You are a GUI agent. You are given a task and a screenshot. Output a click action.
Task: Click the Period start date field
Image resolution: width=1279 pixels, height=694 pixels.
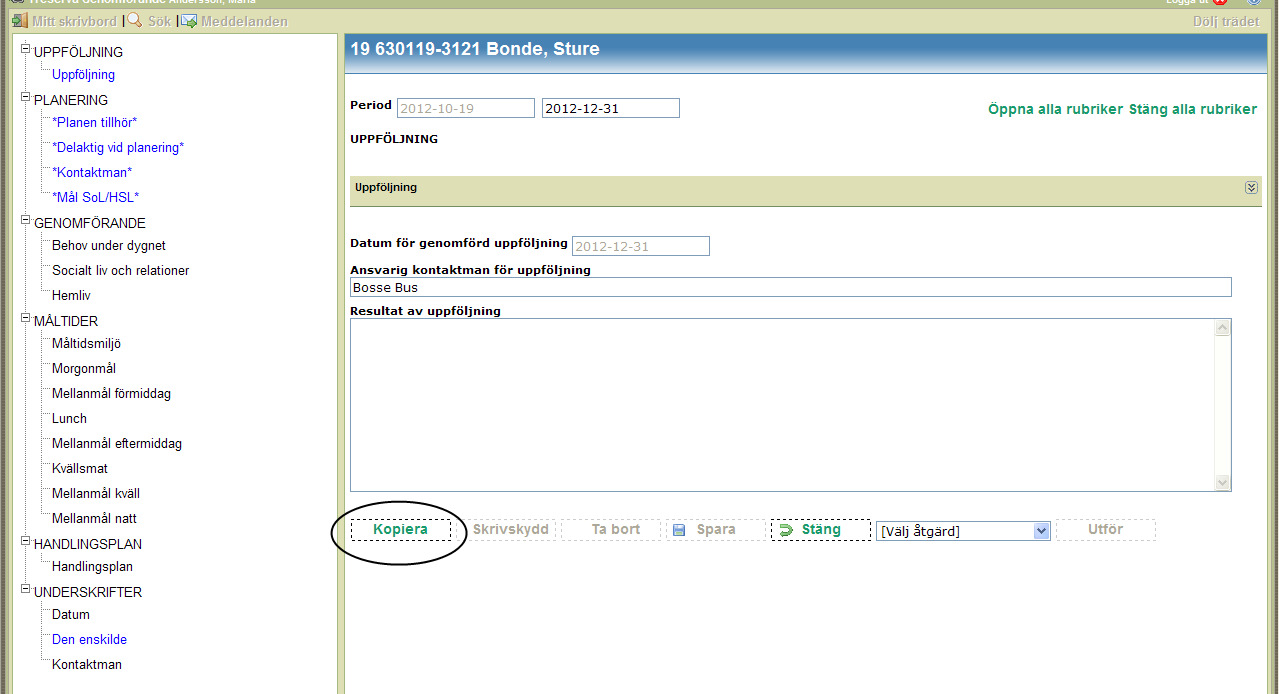[x=466, y=108]
